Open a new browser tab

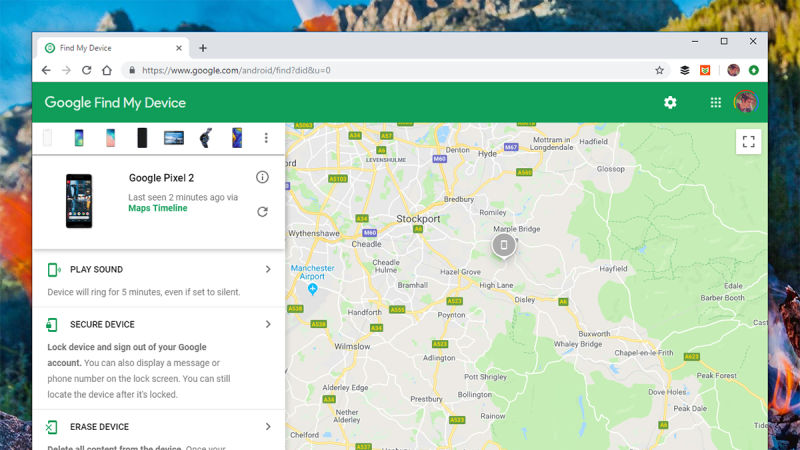pyautogui.click(x=203, y=48)
